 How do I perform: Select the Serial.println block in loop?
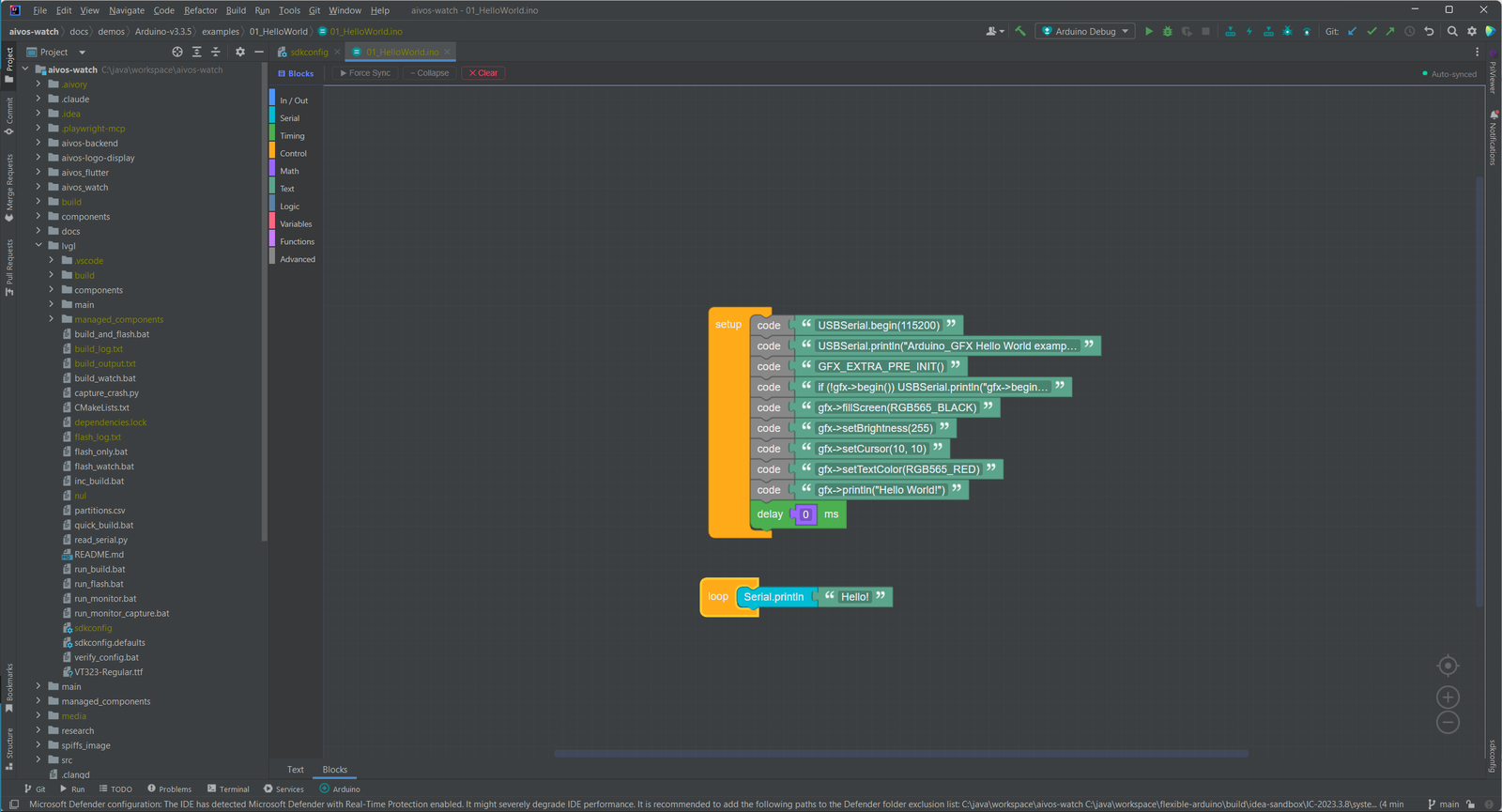(x=774, y=597)
